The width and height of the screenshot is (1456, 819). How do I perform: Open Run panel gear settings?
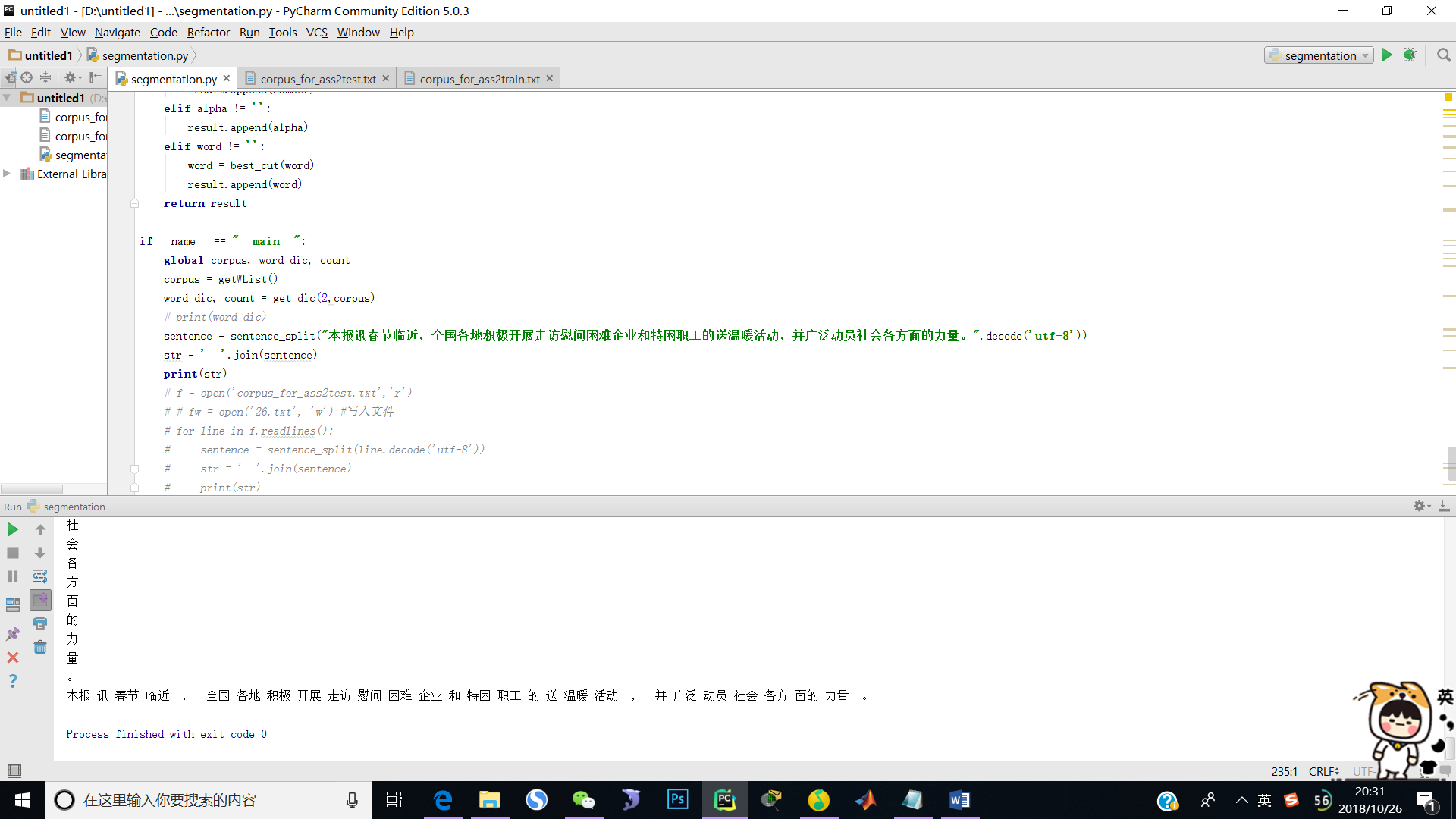coord(1421,506)
